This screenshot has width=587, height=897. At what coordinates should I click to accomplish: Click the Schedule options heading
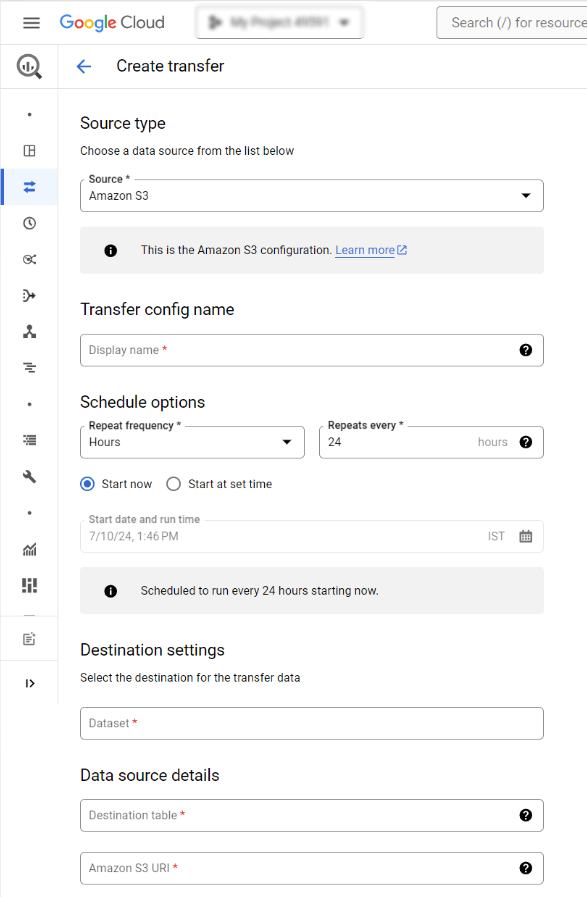142,402
